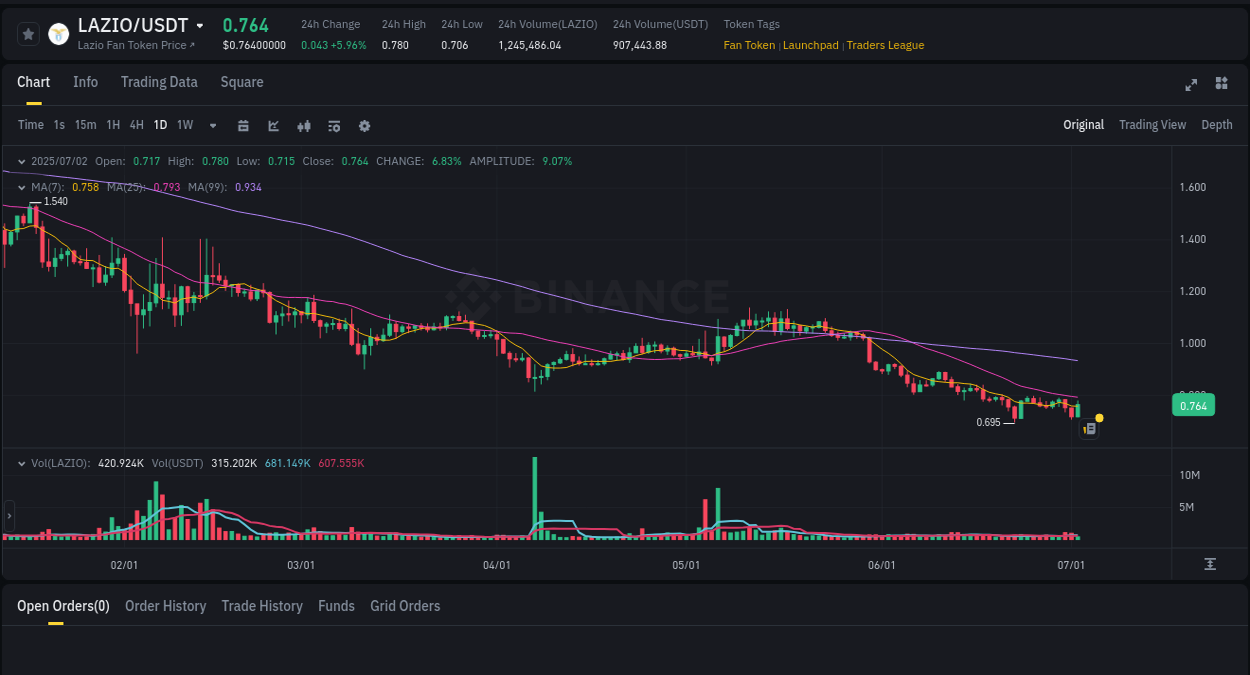
Task: Click the yellow marker dot on the latest candle
Action: 1098,417
